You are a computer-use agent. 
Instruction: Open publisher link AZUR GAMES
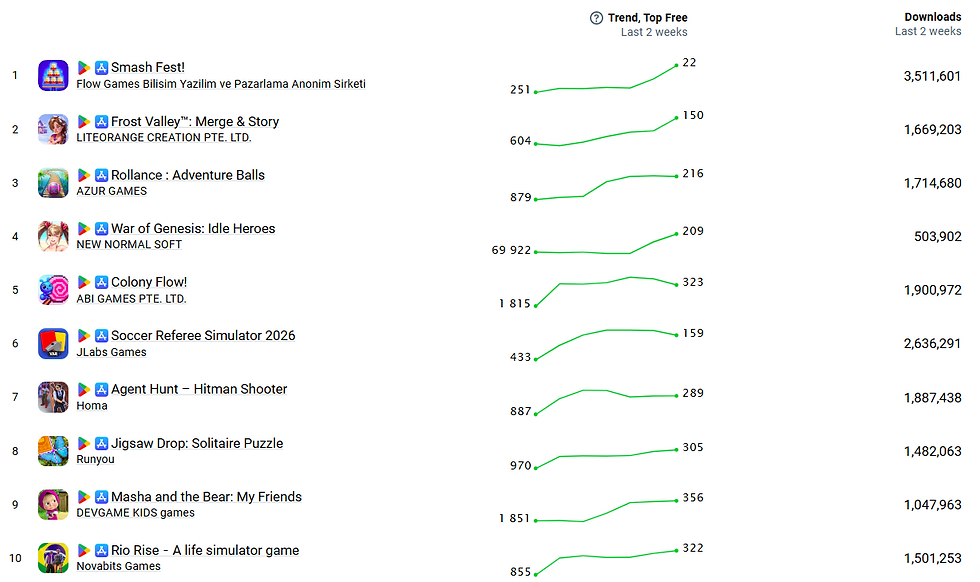(x=112, y=191)
